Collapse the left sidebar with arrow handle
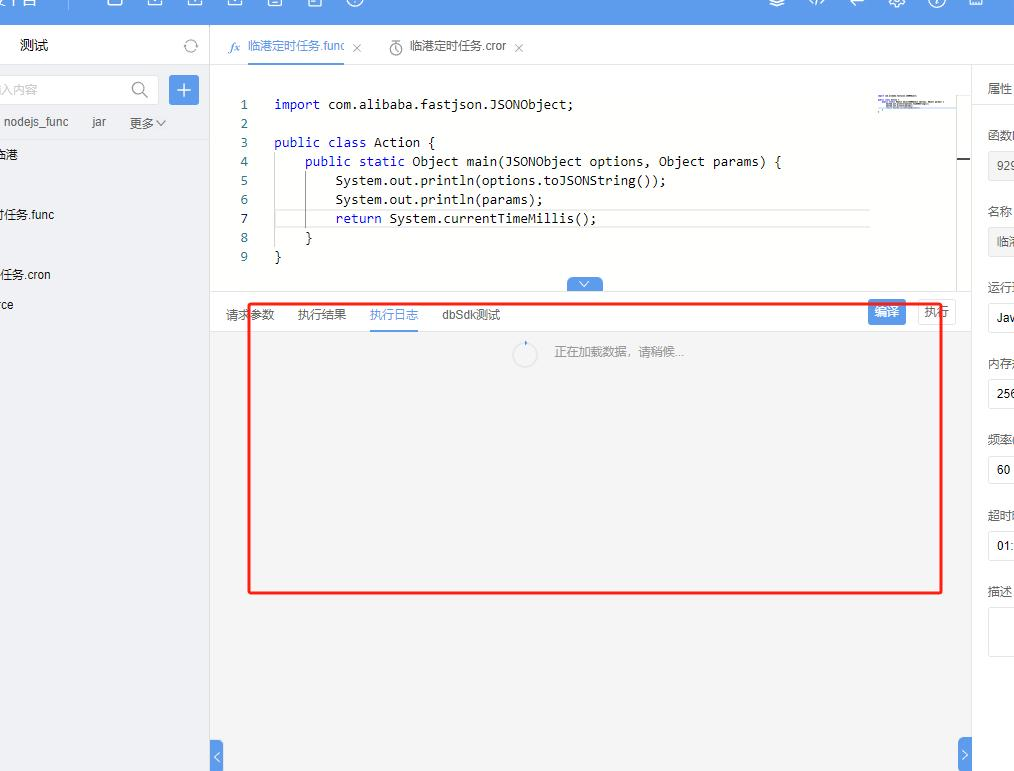 pyautogui.click(x=216, y=755)
